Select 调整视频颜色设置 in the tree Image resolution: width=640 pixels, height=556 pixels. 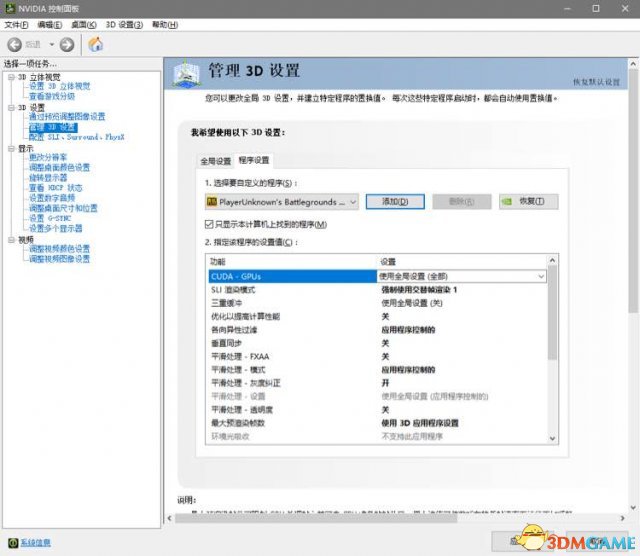[x=59, y=249]
